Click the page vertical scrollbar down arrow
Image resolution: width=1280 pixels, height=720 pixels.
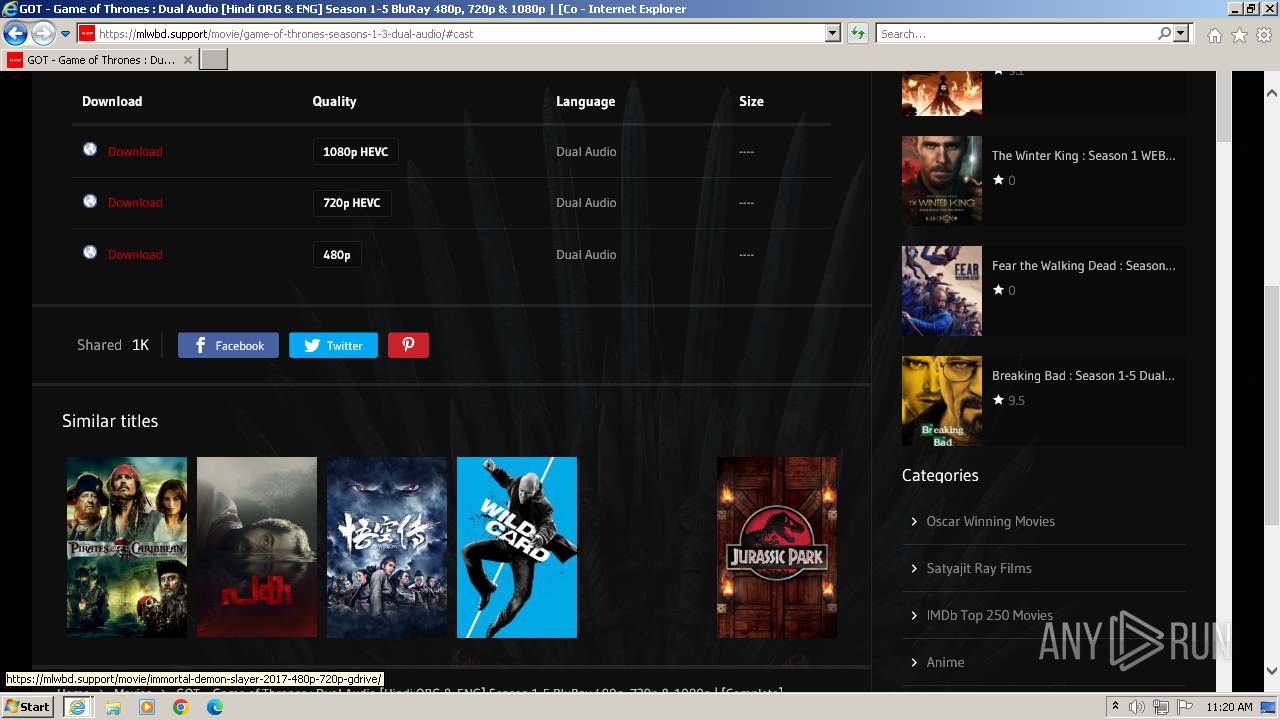[1272, 671]
